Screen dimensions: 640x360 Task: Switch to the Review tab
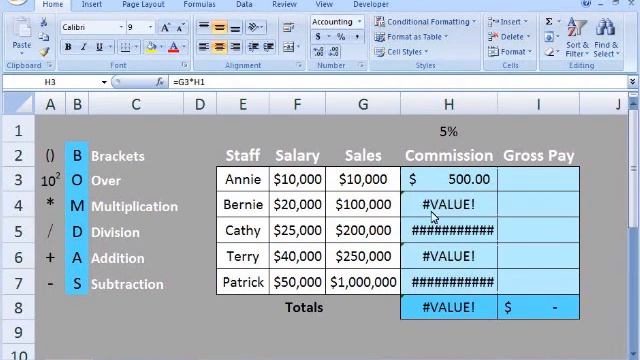[284, 4]
